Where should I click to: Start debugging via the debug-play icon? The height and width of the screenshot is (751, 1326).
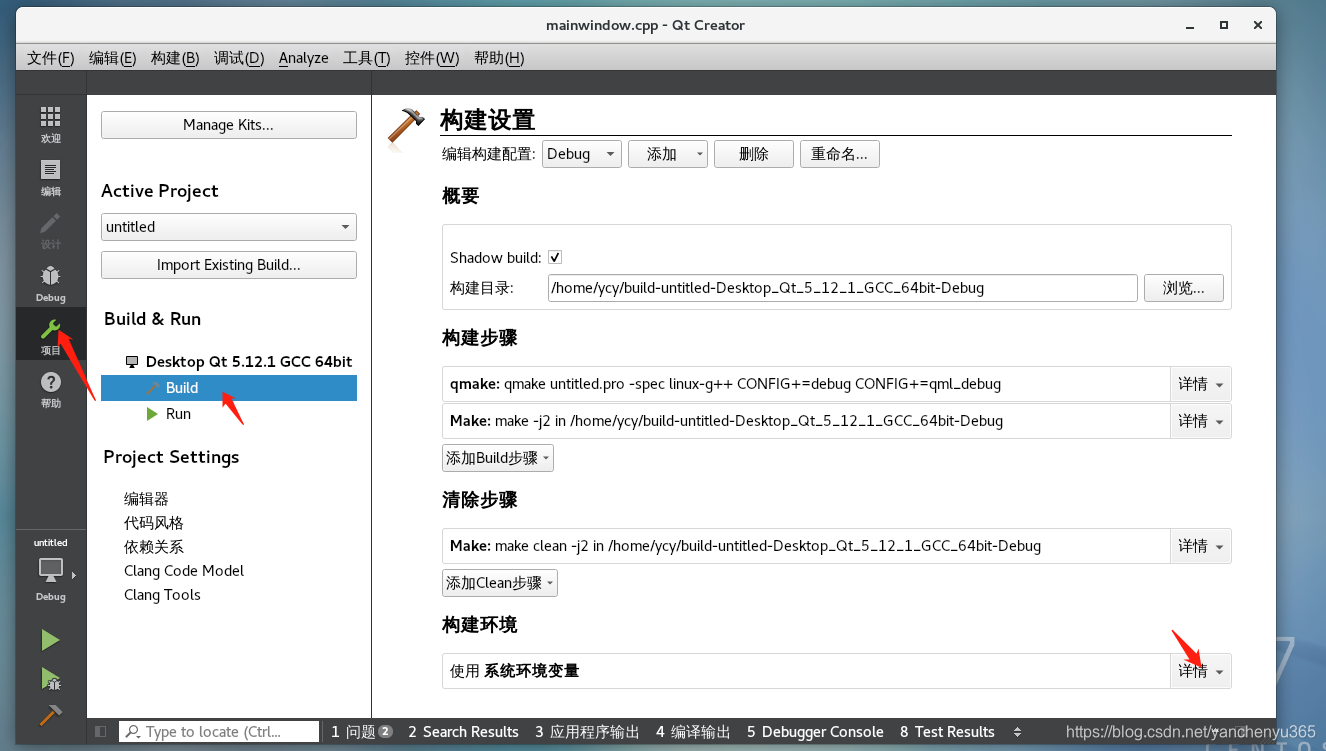tap(50, 678)
